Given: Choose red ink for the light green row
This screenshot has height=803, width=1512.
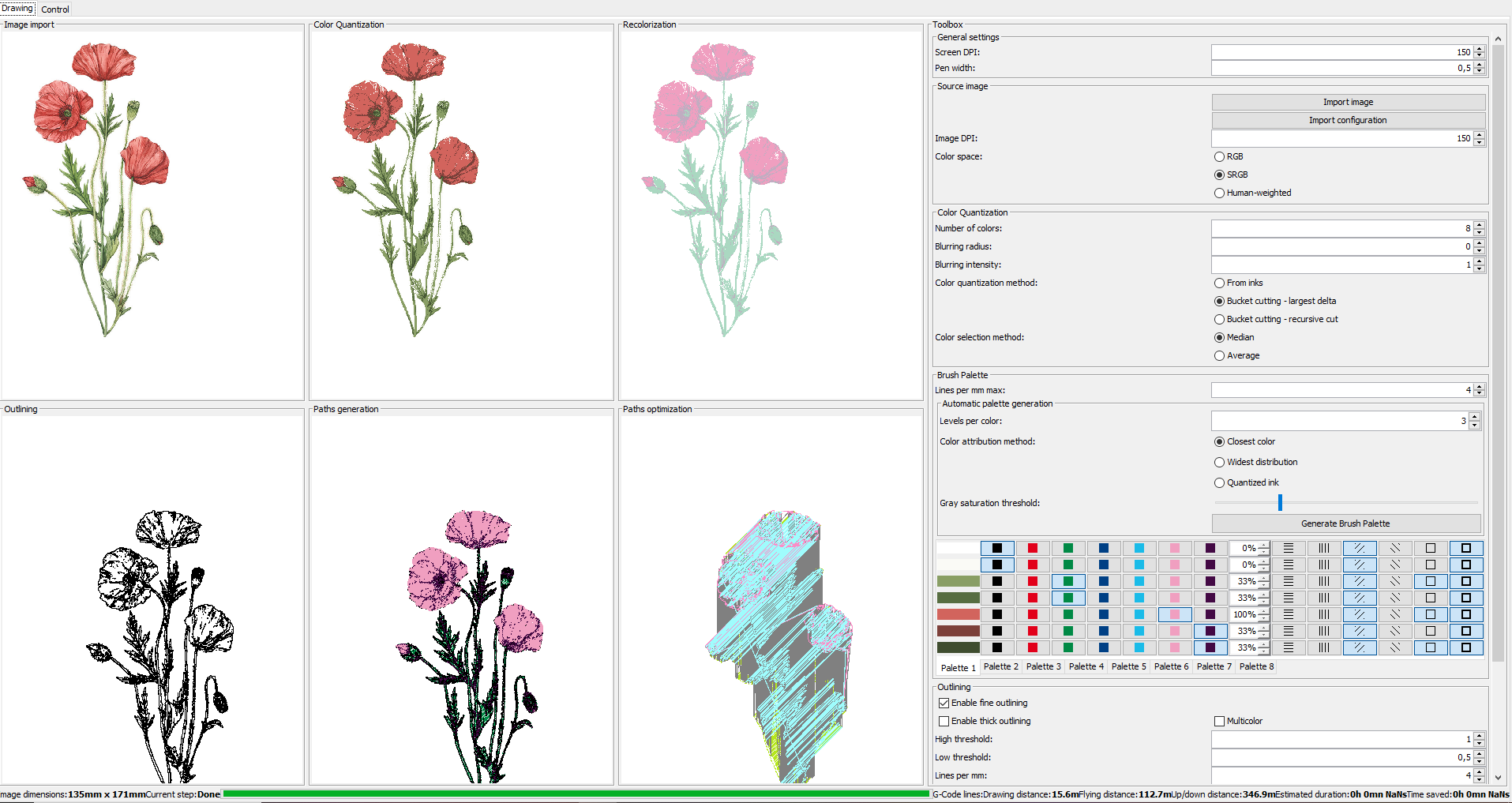Looking at the screenshot, I should click(x=1032, y=581).
